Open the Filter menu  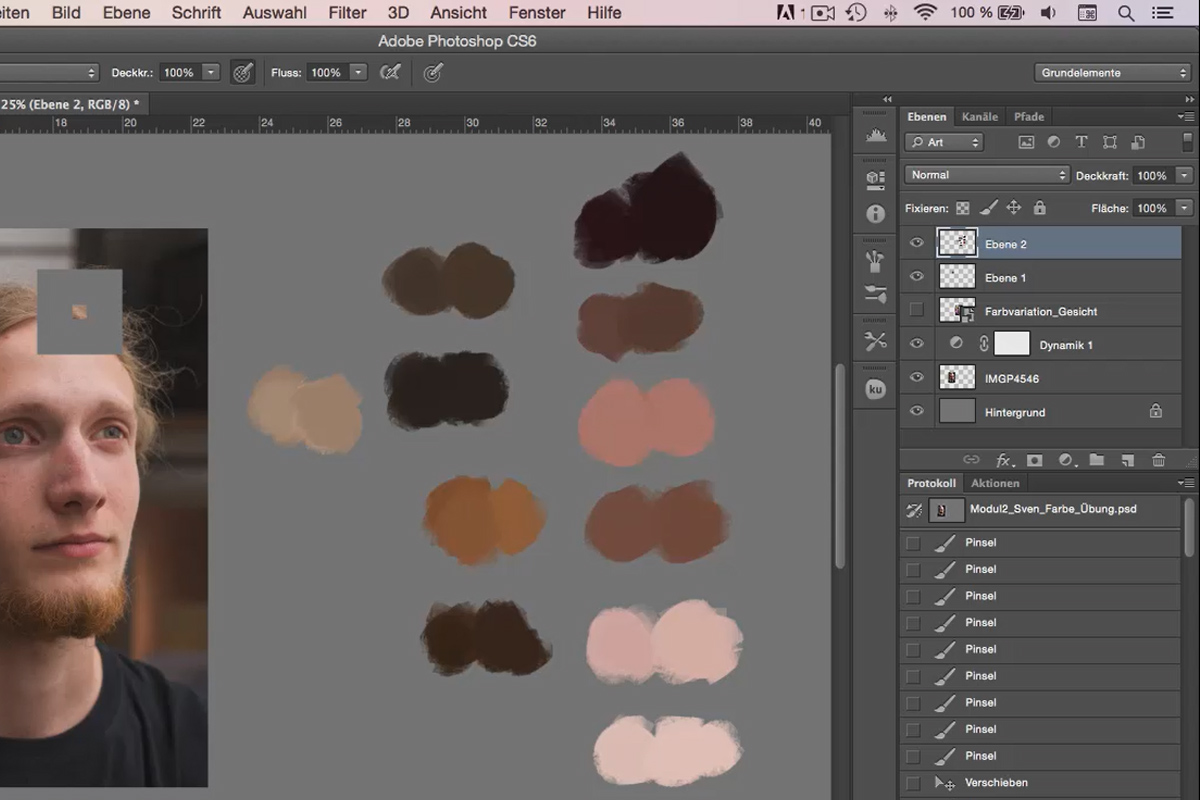pyautogui.click(x=347, y=13)
